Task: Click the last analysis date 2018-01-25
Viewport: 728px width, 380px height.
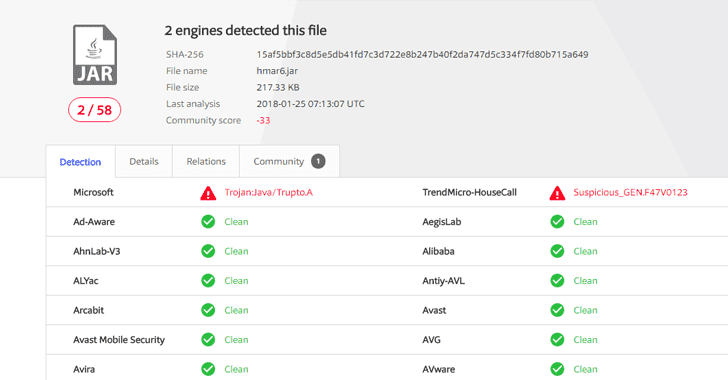Action: click(310, 104)
